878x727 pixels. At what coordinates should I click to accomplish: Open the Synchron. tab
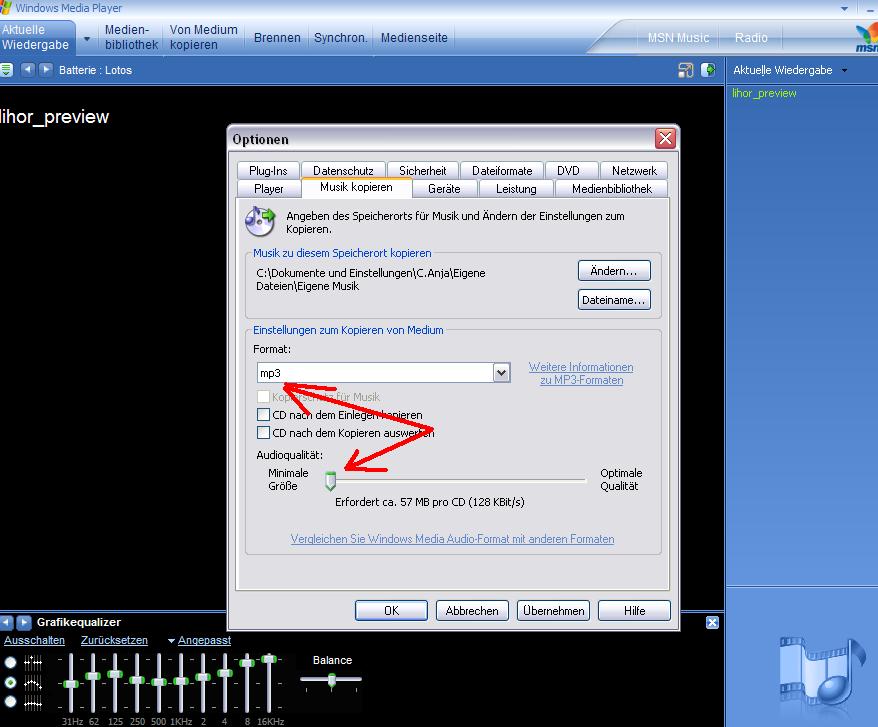340,38
